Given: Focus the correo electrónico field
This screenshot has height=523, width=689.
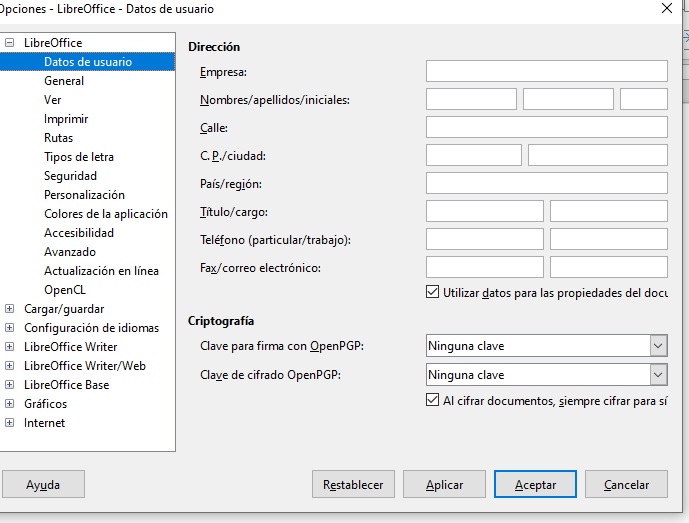Looking at the screenshot, I should pos(609,267).
